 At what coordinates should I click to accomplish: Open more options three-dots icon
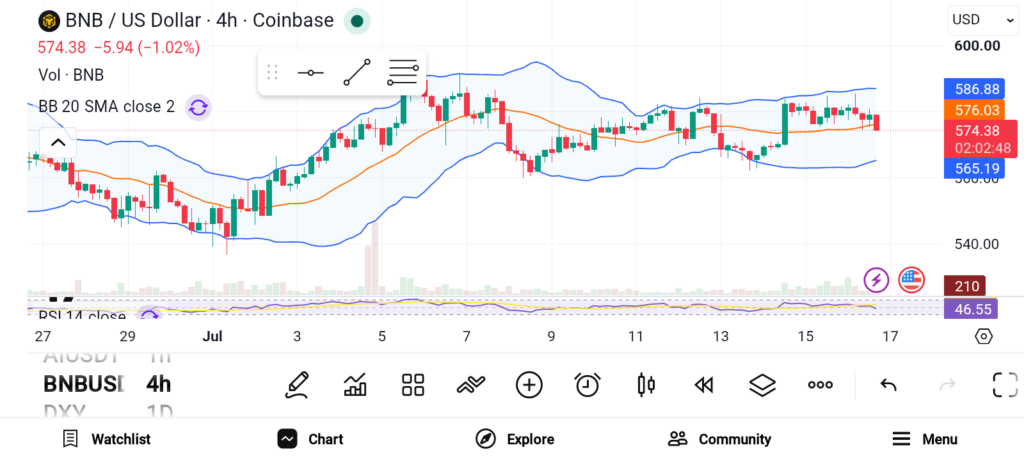pos(820,385)
